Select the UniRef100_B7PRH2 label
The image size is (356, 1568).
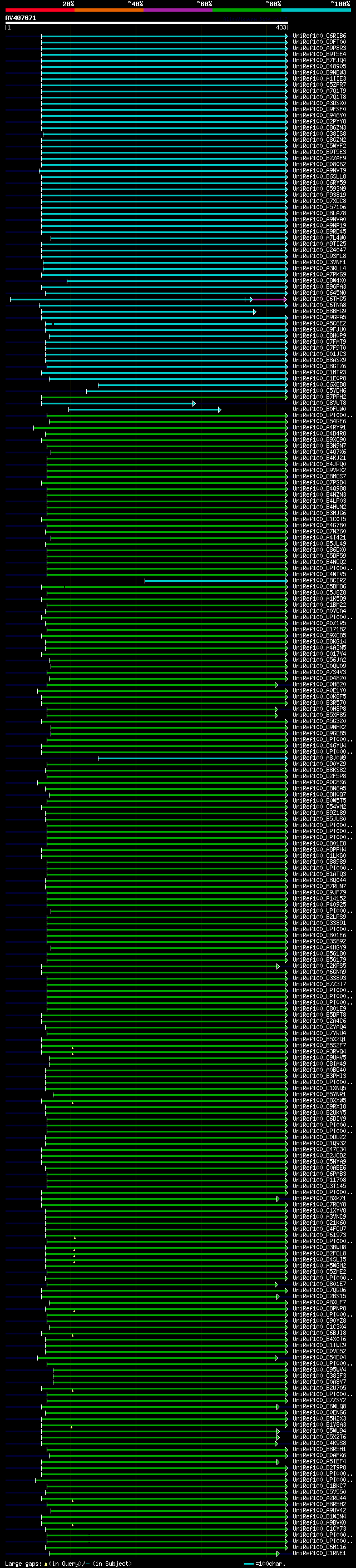(x=319, y=398)
